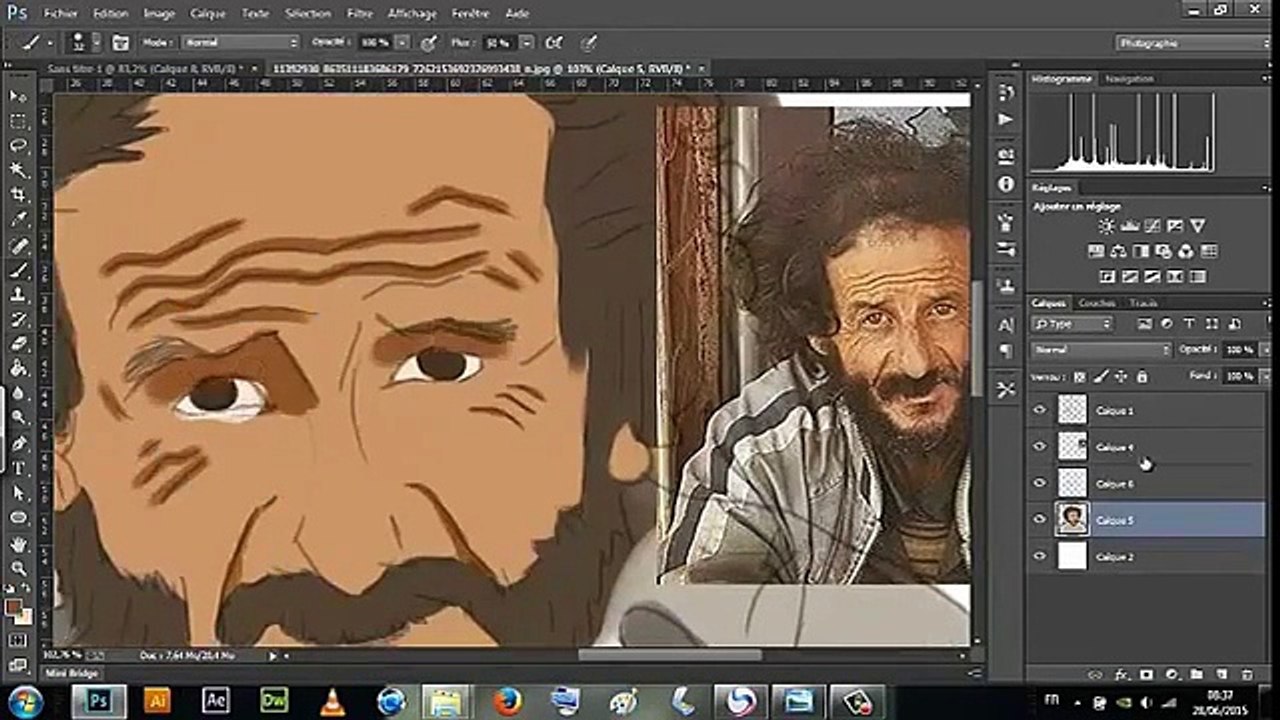Image resolution: width=1280 pixels, height=720 pixels.
Task: Toggle lock all for layer
Action: pyautogui.click(x=1142, y=377)
